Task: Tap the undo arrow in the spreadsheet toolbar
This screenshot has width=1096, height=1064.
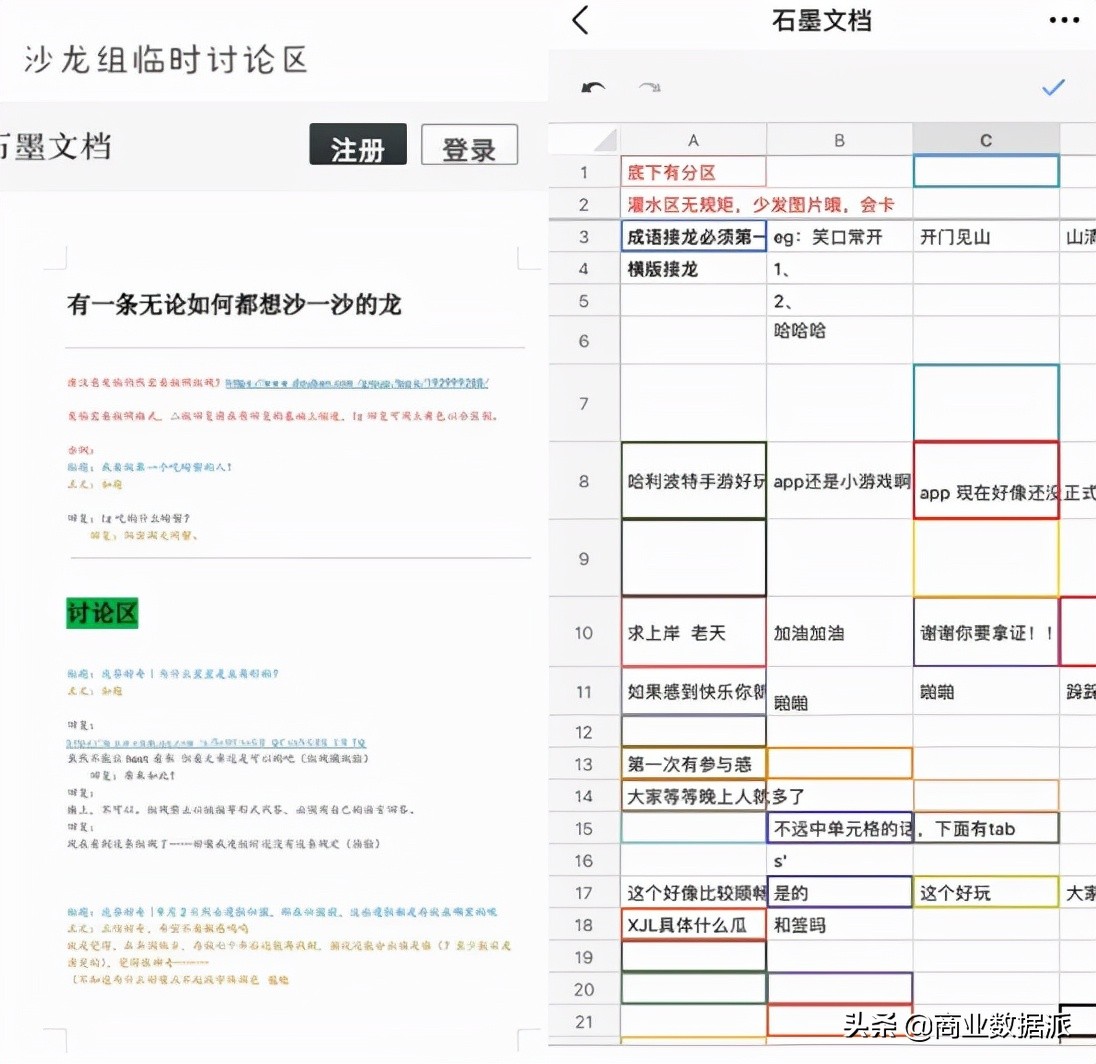Action: 594,87
